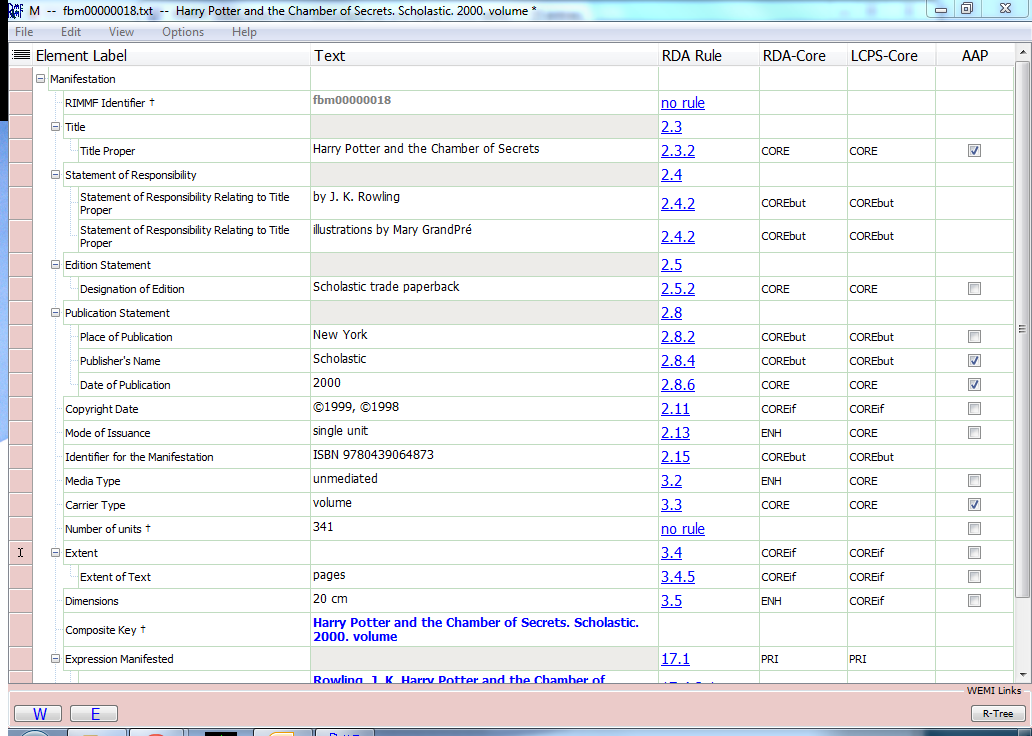This screenshot has width=1032, height=736.
Task: Open the Edit menu
Action: coord(70,32)
